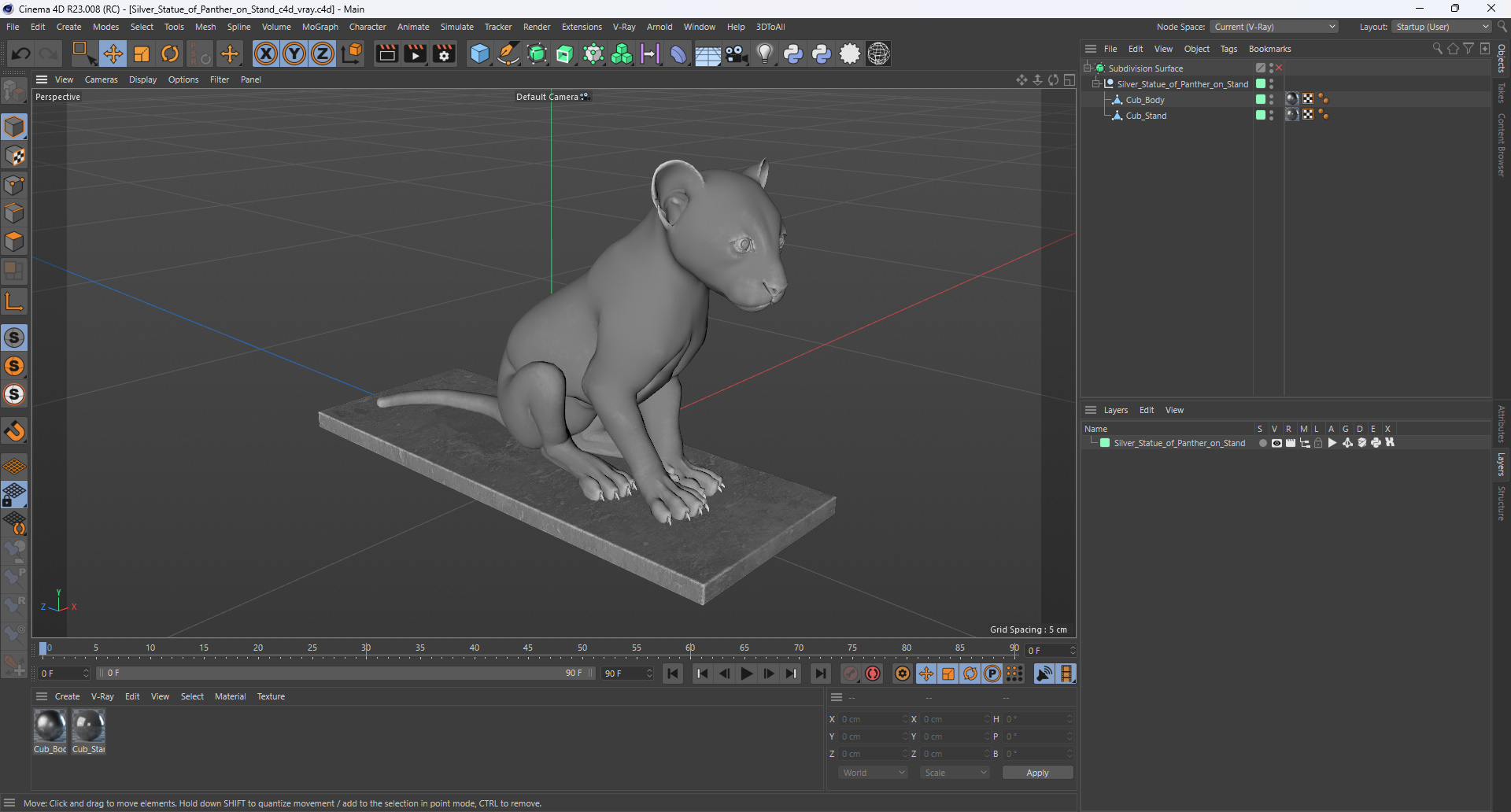Click the preview range slider bar
The image size is (1511, 812).
click(345, 674)
